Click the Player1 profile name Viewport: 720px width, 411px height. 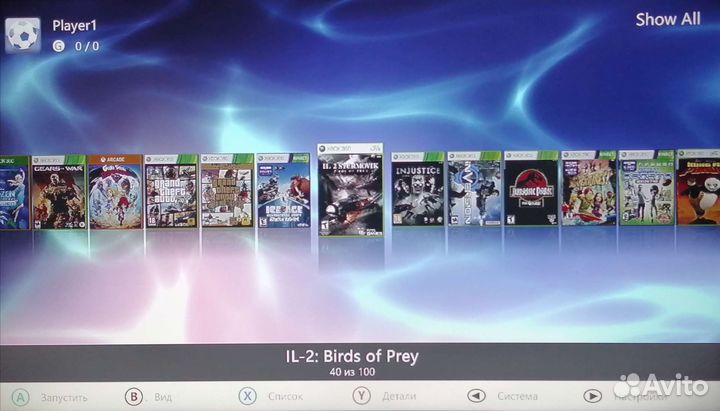point(74,26)
